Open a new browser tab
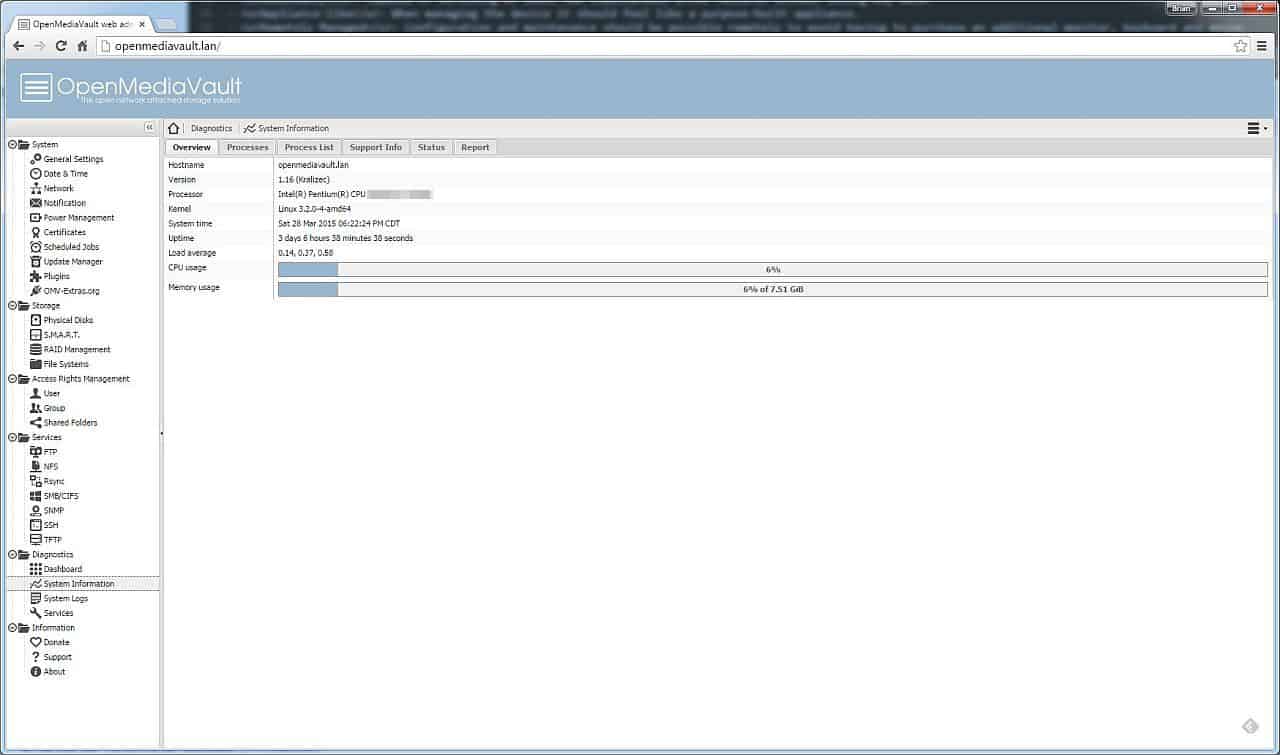 point(167,23)
